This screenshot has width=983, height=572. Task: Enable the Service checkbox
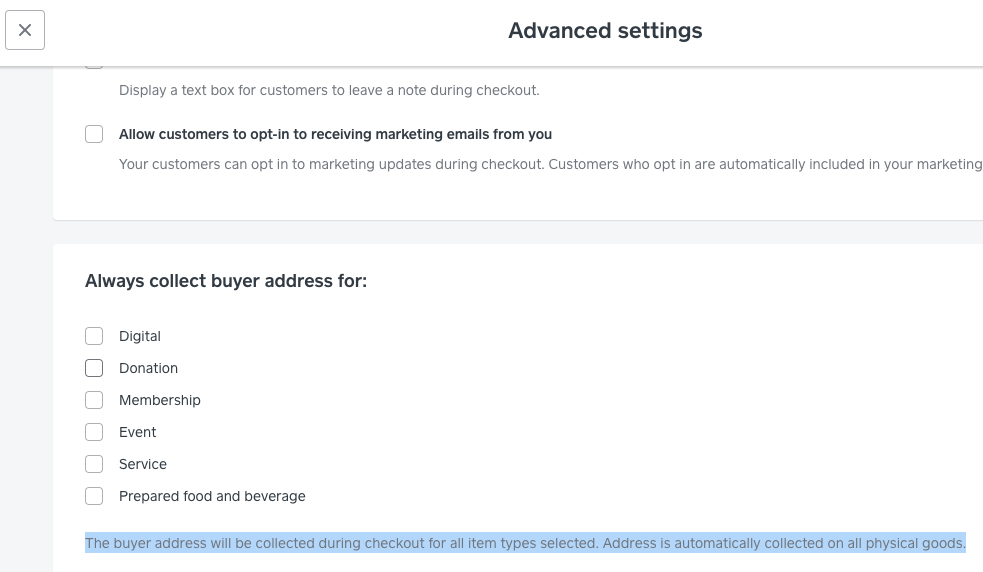[94, 464]
